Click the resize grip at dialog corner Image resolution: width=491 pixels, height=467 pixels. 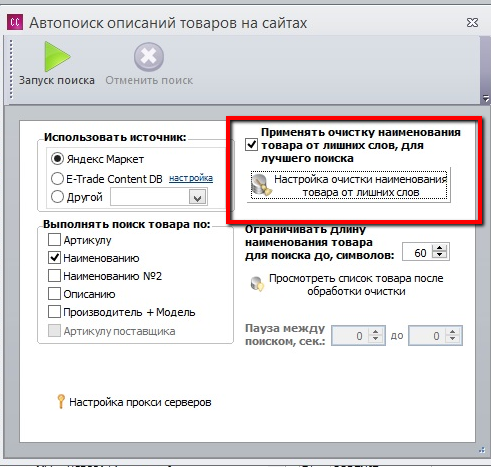(482, 450)
